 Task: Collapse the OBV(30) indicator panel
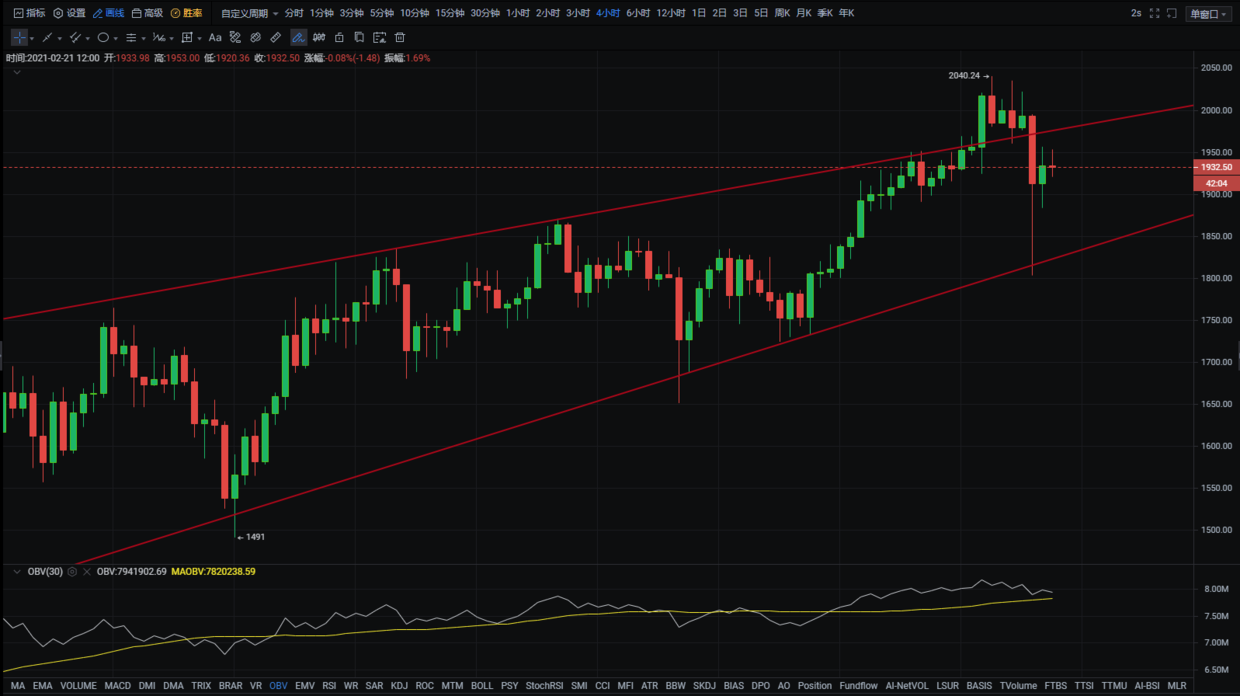[16, 572]
